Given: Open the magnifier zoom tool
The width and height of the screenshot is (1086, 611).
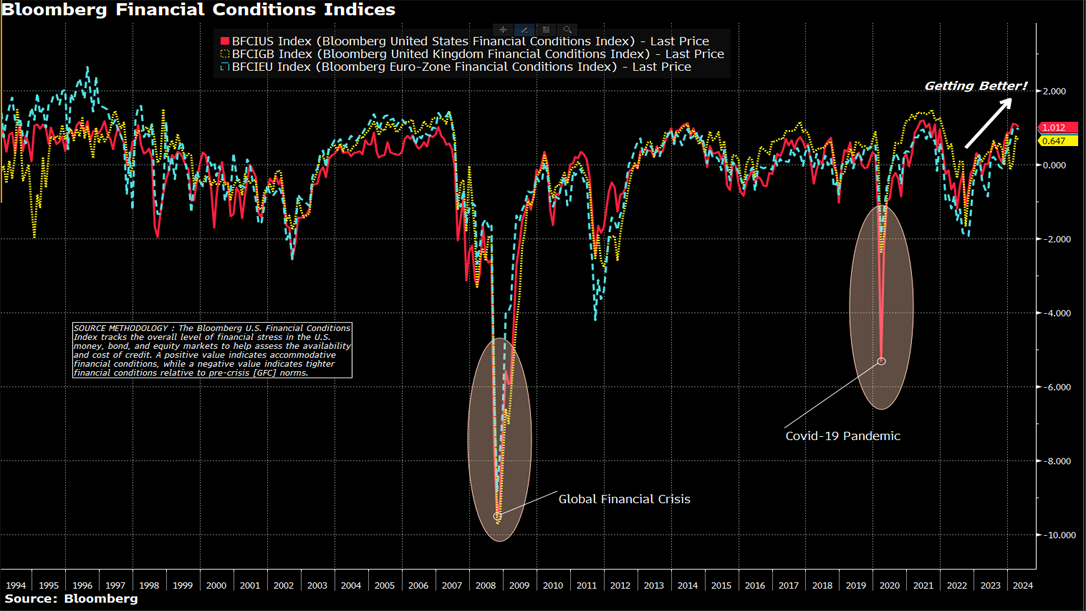Looking at the screenshot, I should point(567,30).
